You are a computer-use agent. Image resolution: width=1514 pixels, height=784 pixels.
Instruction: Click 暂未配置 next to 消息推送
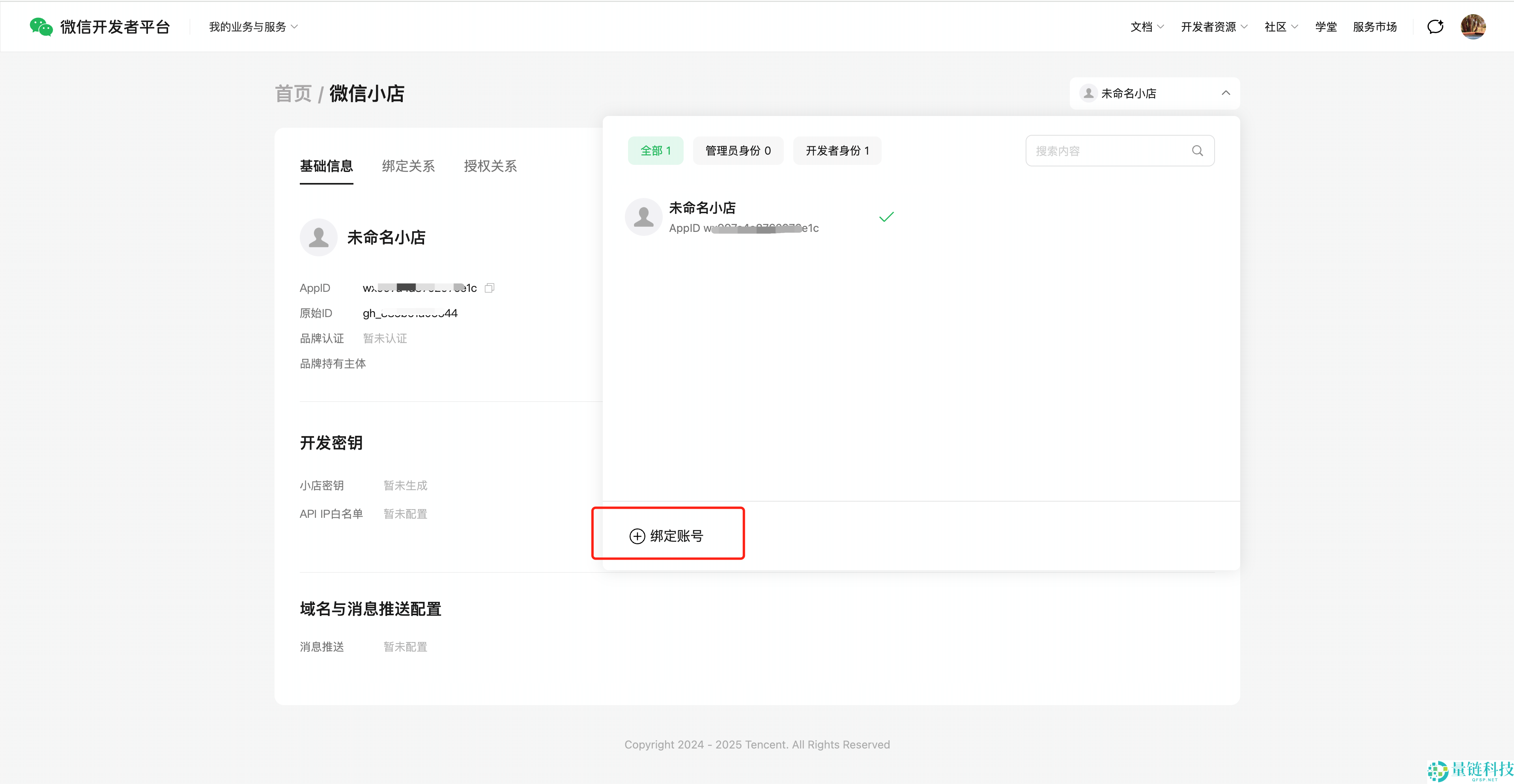(x=406, y=647)
